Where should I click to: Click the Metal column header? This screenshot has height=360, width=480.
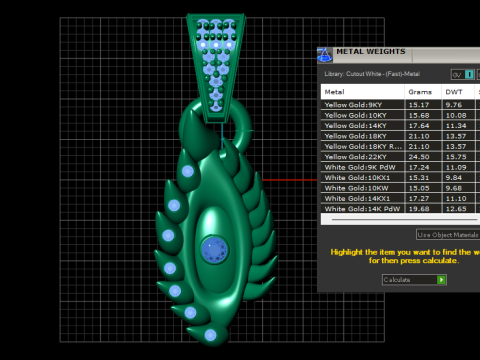click(x=363, y=92)
